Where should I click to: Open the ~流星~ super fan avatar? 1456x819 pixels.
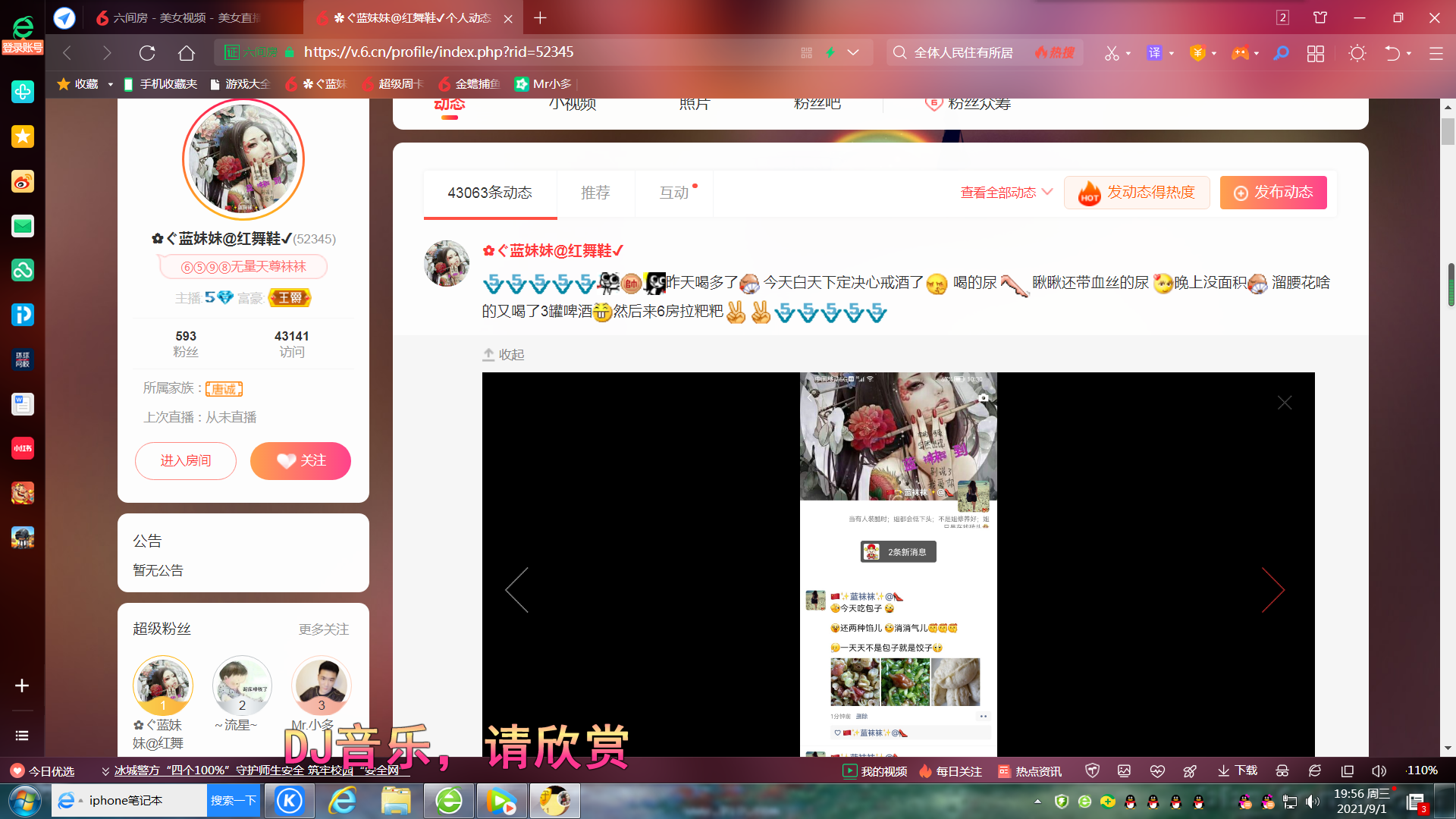[242, 686]
